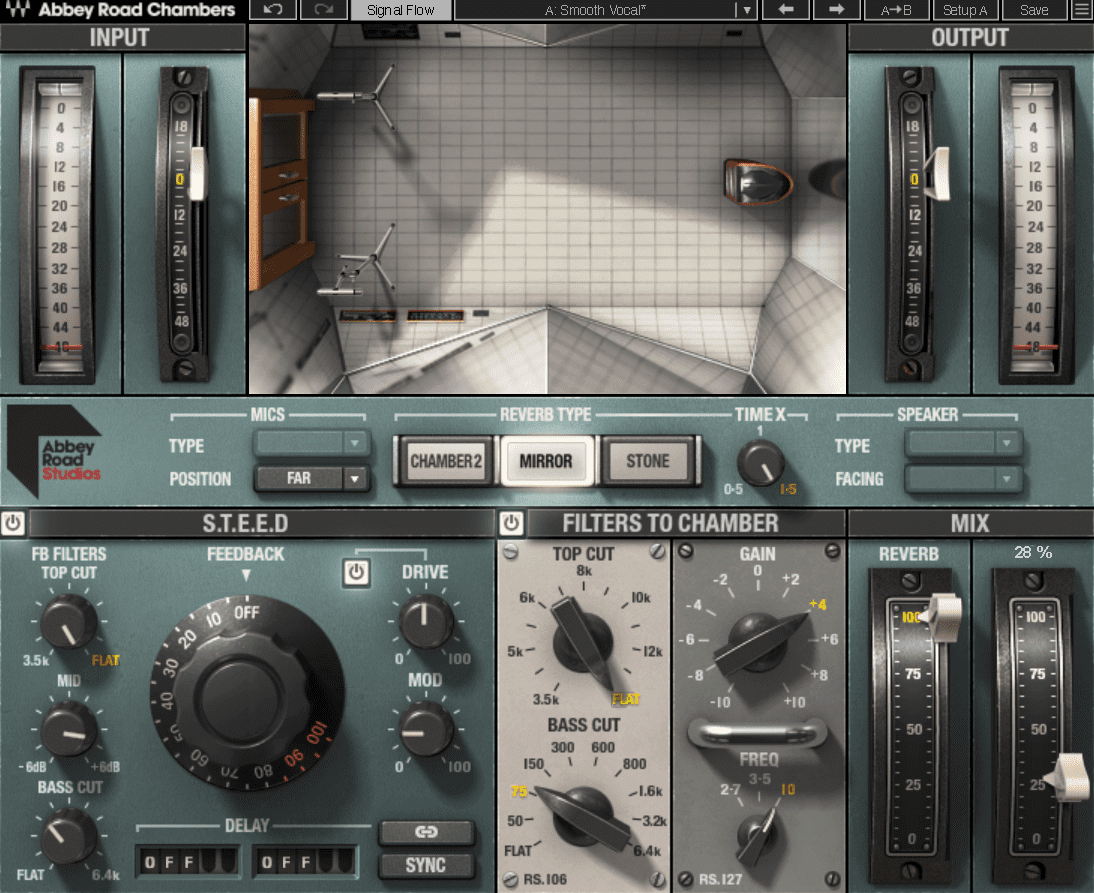Open Mics POSITION dropdown showing FAR
This screenshot has height=893, width=1094.
pyautogui.click(x=310, y=479)
